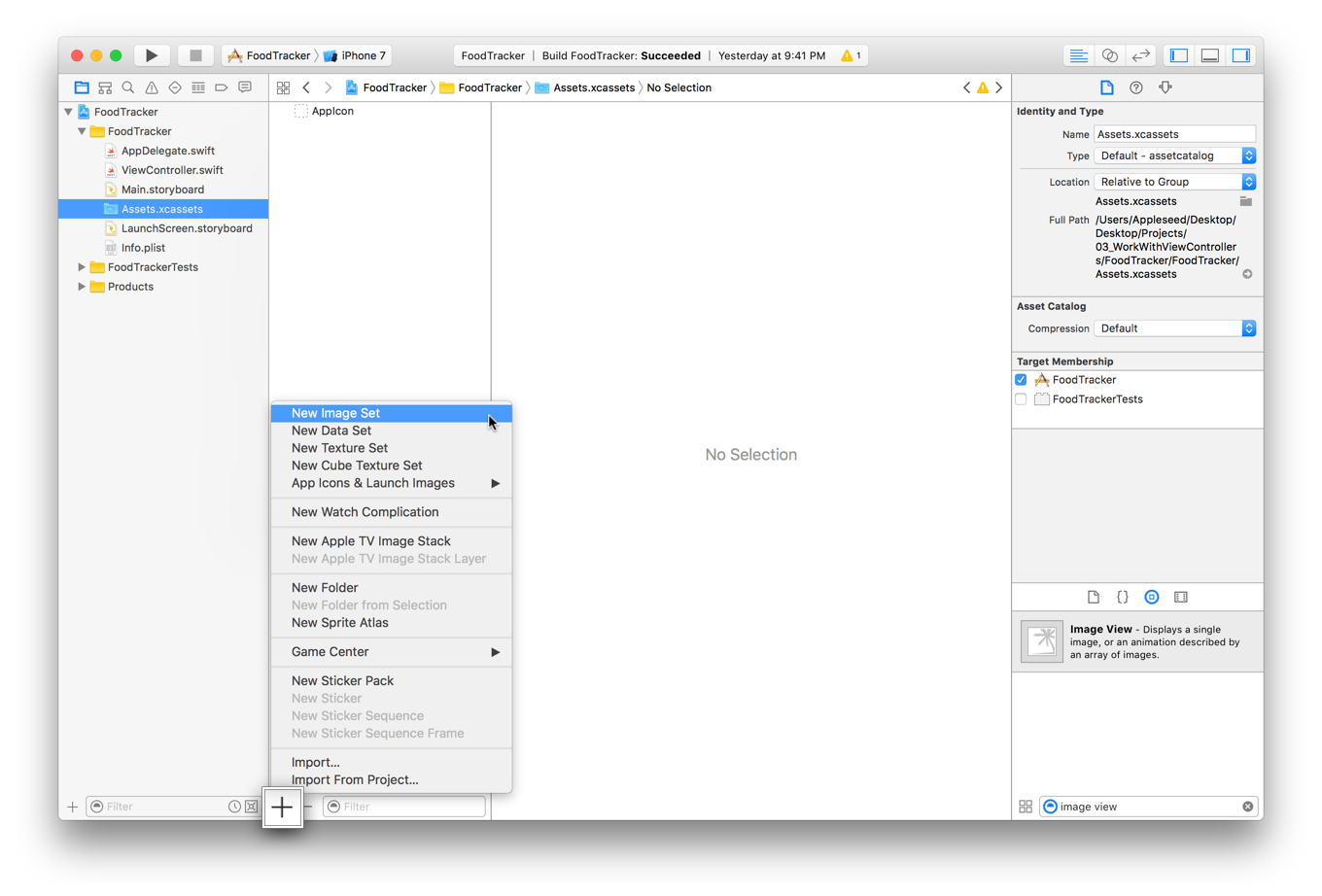Expand the FoodTrackerTests group

(x=82, y=267)
